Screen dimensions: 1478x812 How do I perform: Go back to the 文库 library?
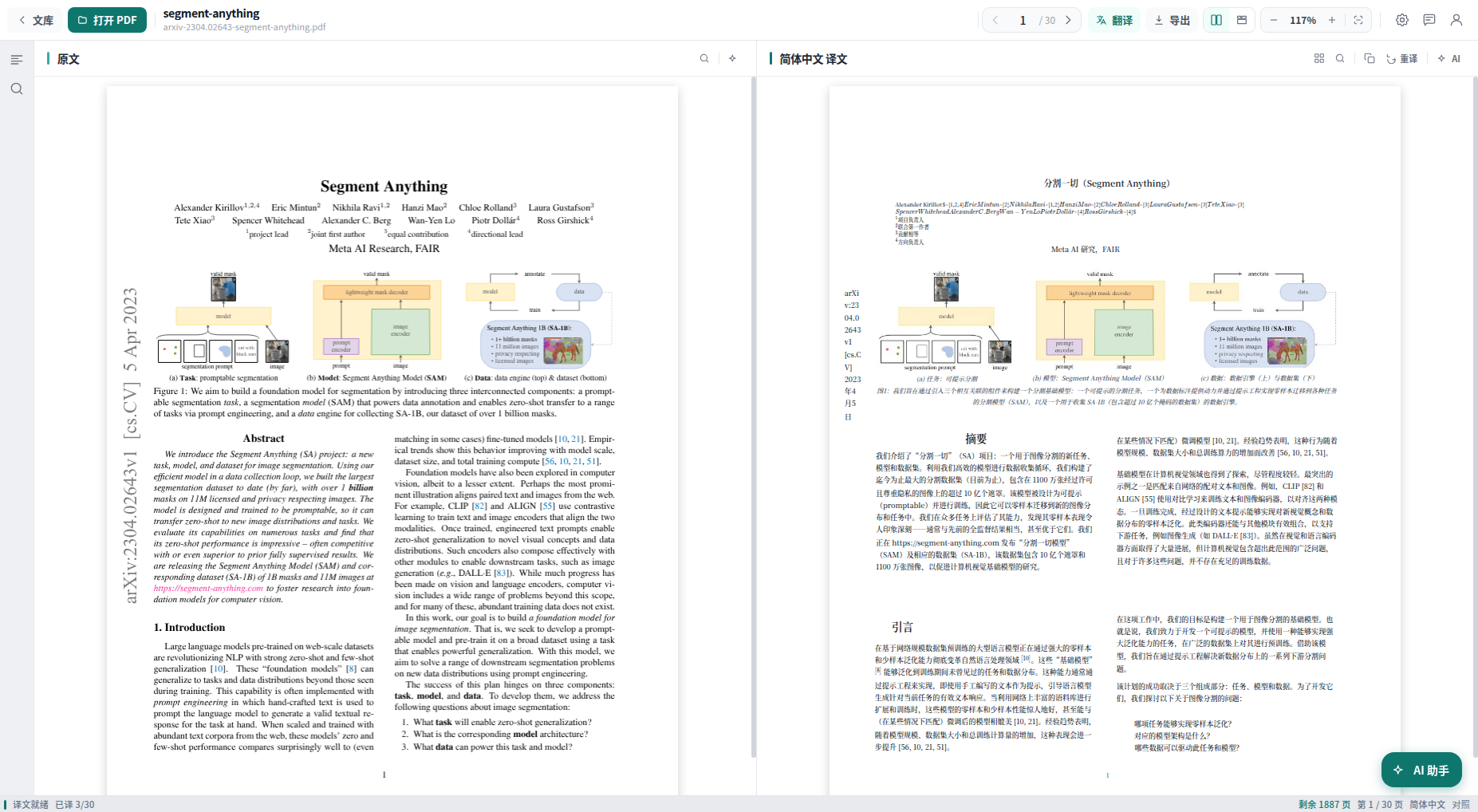[x=36, y=20]
